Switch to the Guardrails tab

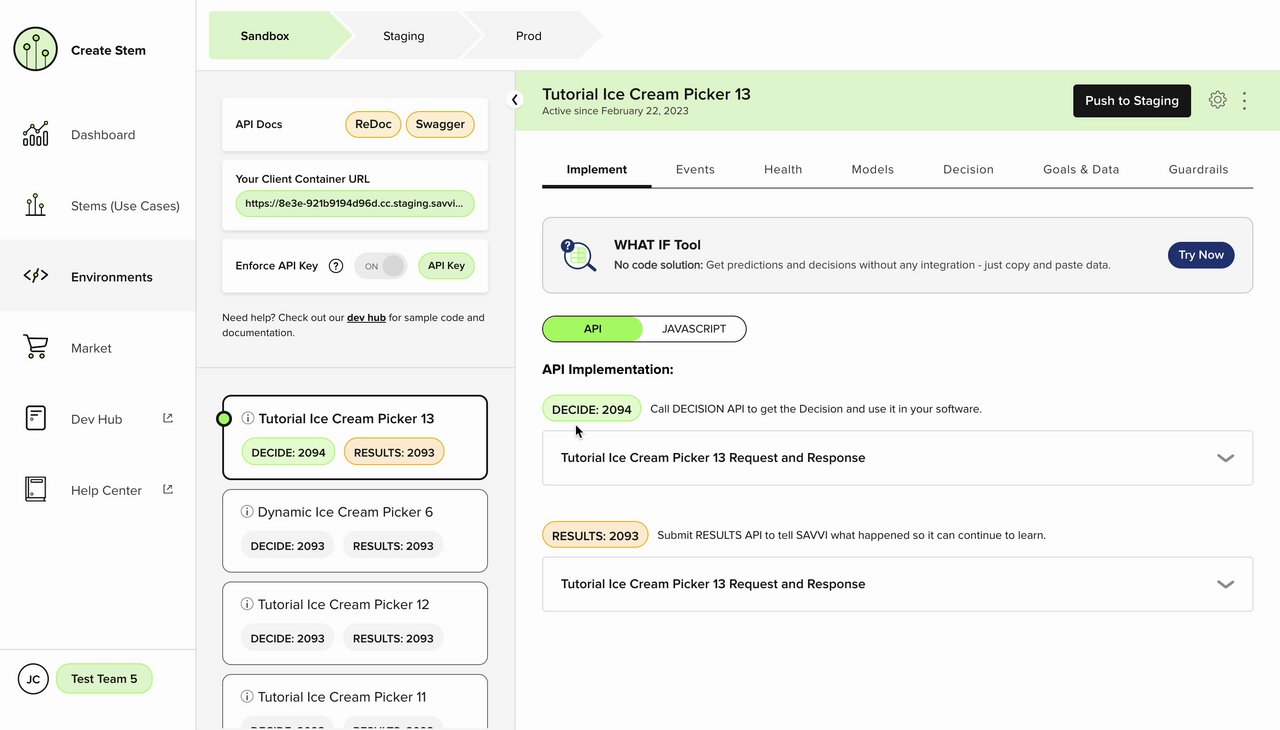(x=1198, y=169)
